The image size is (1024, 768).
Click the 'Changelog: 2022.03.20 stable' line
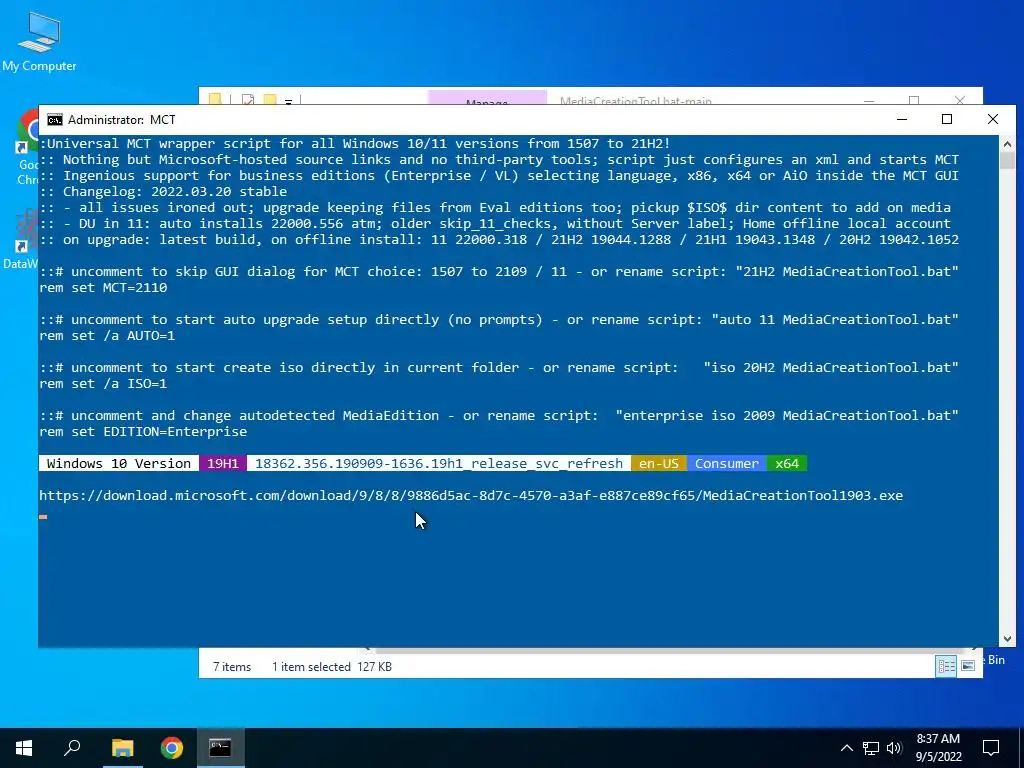(x=175, y=191)
